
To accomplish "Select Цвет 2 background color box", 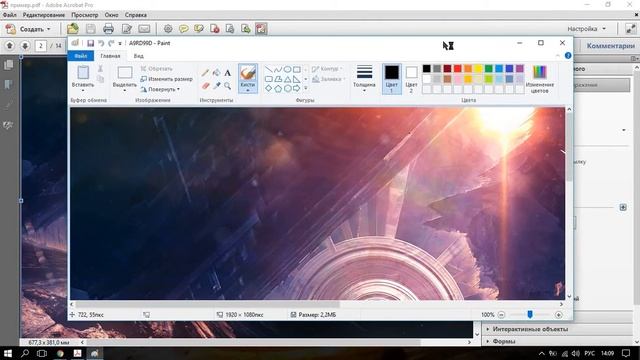I will click(x=411, y=79).
